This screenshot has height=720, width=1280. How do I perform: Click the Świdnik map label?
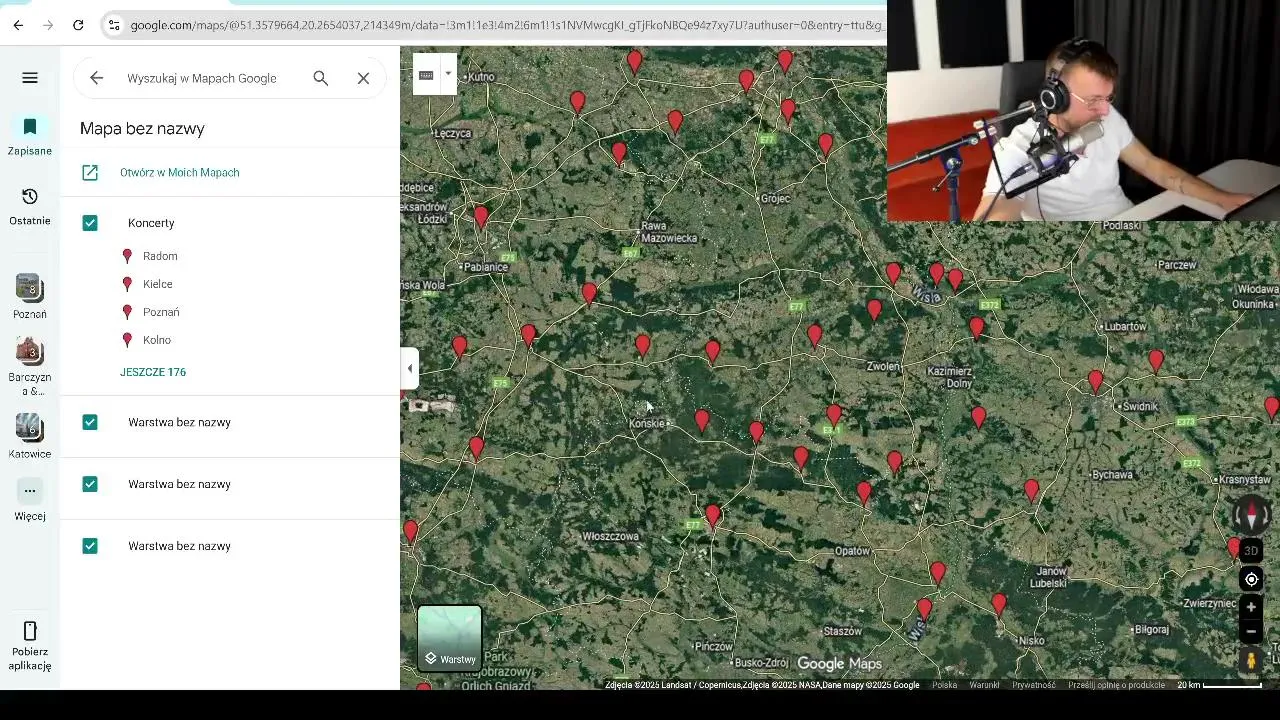1140,407
